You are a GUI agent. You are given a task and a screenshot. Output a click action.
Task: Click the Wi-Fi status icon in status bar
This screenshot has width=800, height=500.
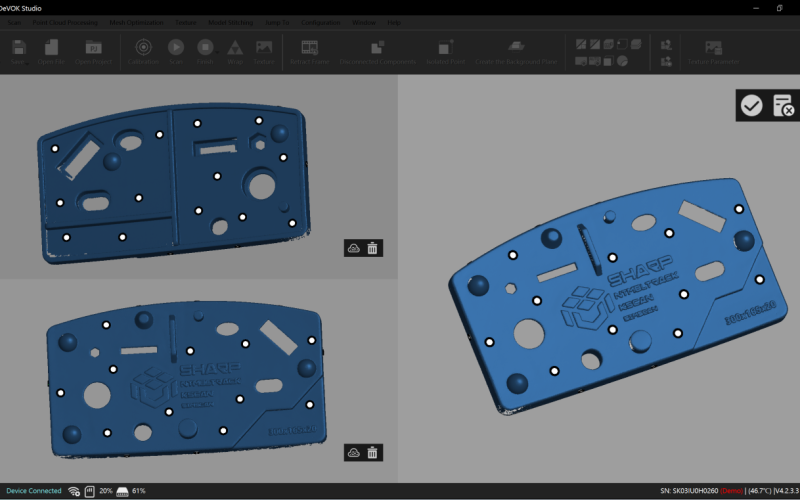click(74, 491)
